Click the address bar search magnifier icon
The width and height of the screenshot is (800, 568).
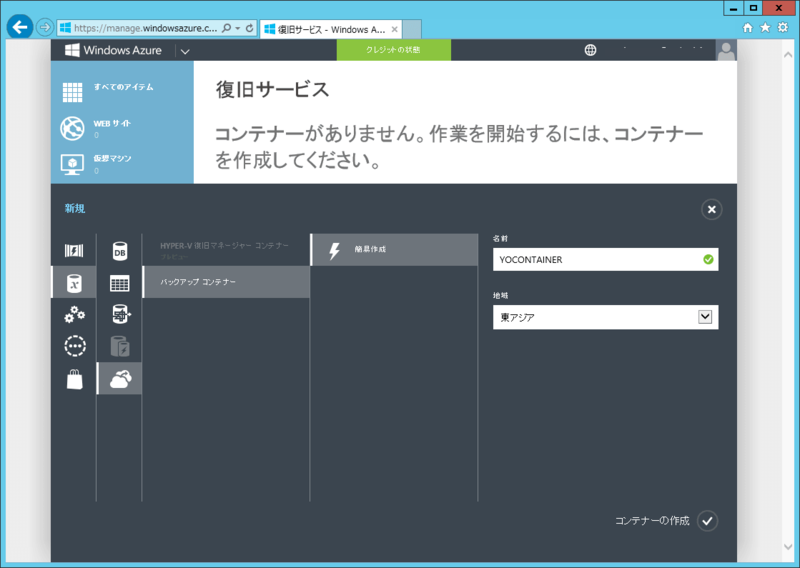click(x=227, y=28)
